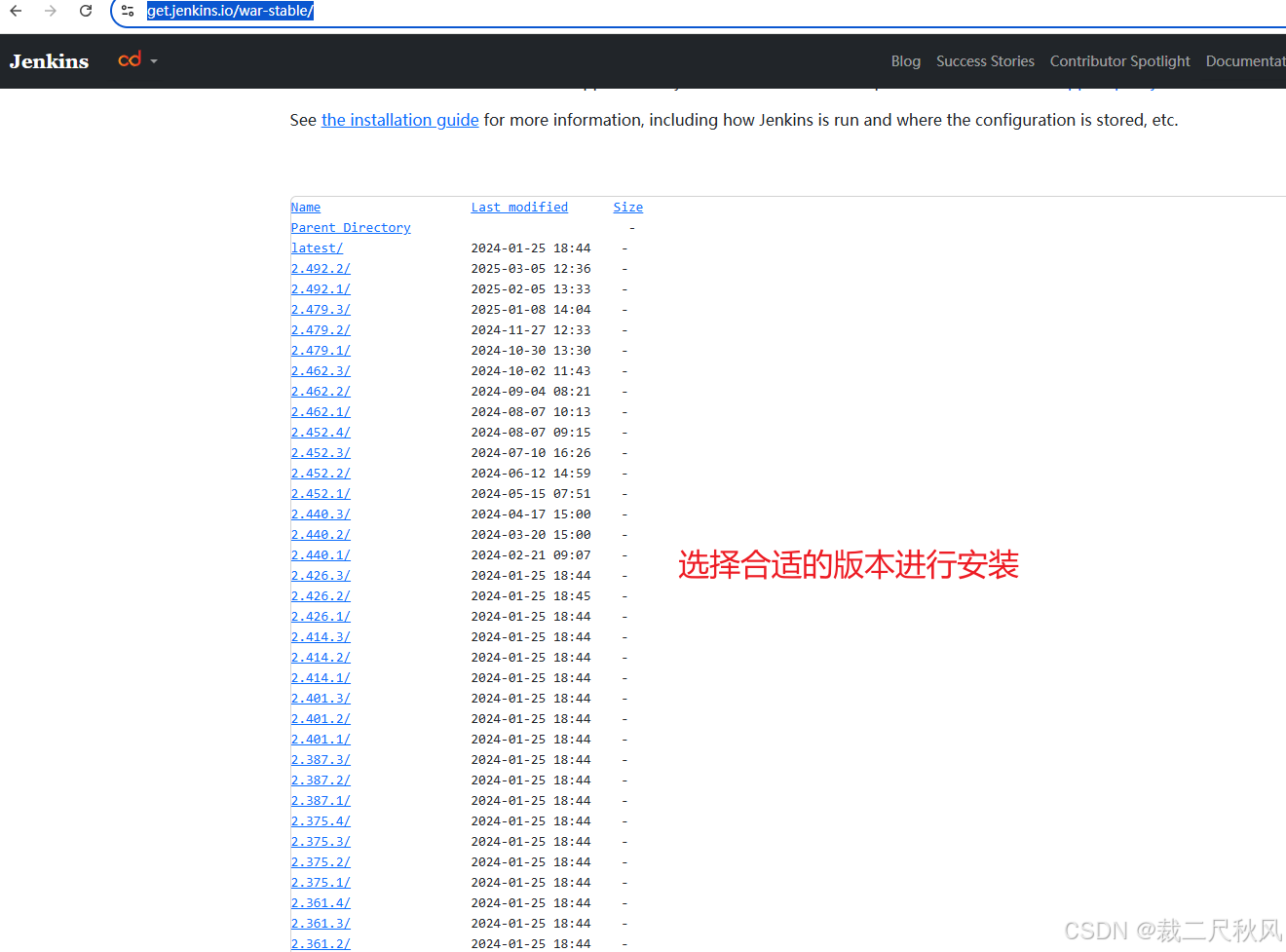The width and height of the screenshot is (1286, 952).
Task: Open the 2.452.4/ version folder
Action: 321,433
